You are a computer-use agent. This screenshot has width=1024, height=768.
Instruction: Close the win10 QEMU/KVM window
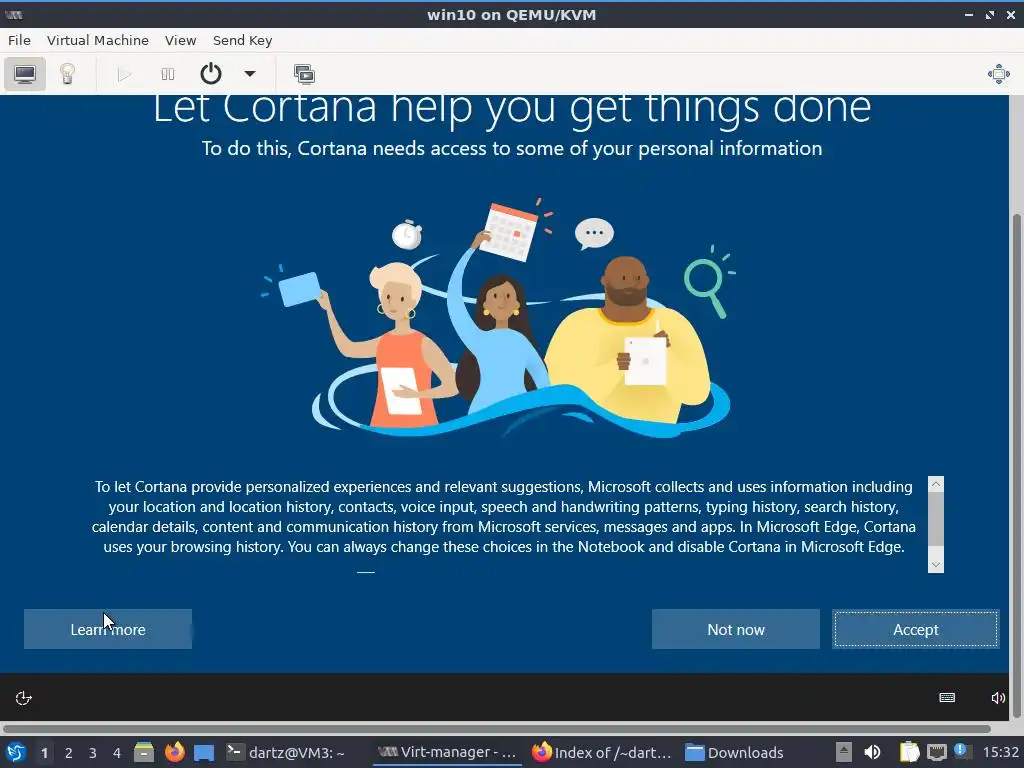(x=1011, y=14)
